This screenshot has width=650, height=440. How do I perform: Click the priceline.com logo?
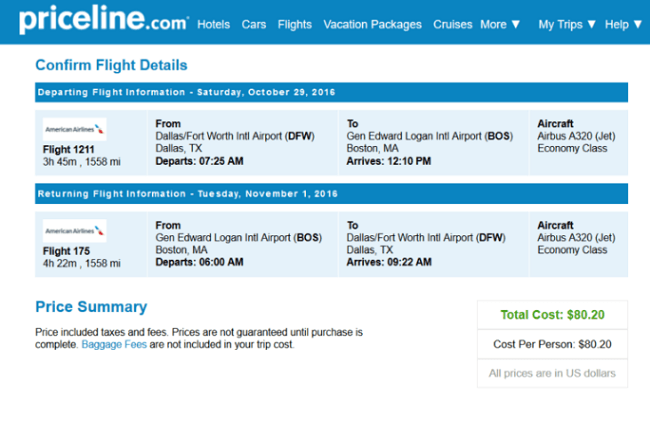tap(104, 19)
